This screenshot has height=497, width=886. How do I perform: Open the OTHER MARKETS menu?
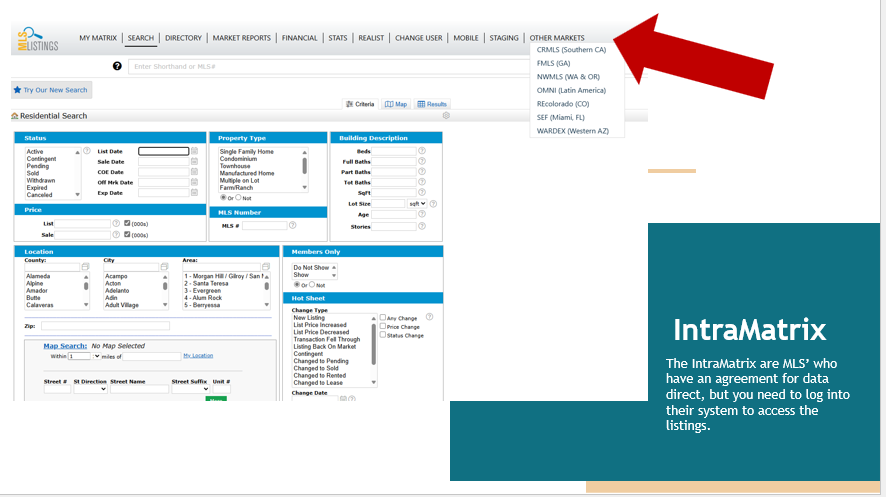(557, 38)
